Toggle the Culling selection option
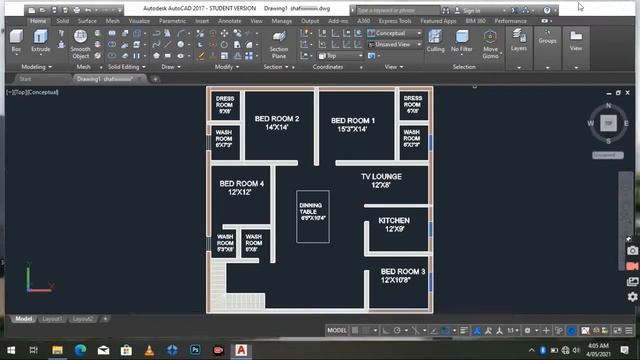This screenshot has width=640, height=360. (x=435, y=41)
